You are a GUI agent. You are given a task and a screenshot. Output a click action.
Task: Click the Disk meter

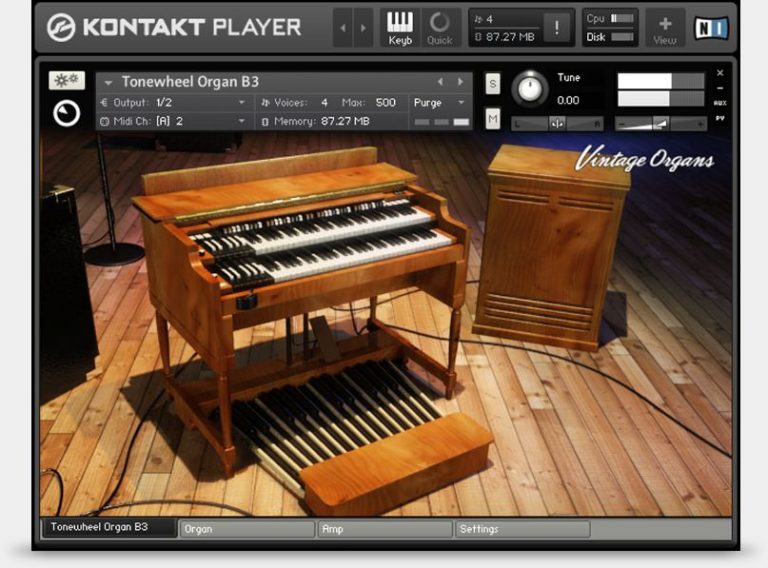610,37
